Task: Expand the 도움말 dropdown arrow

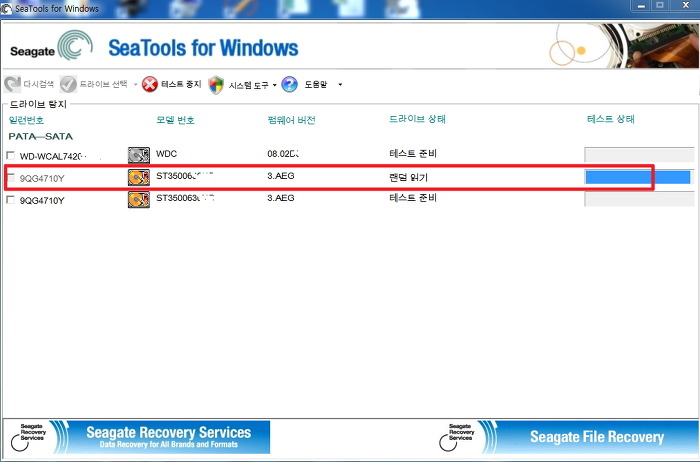Action: click(x=340, y=85)
